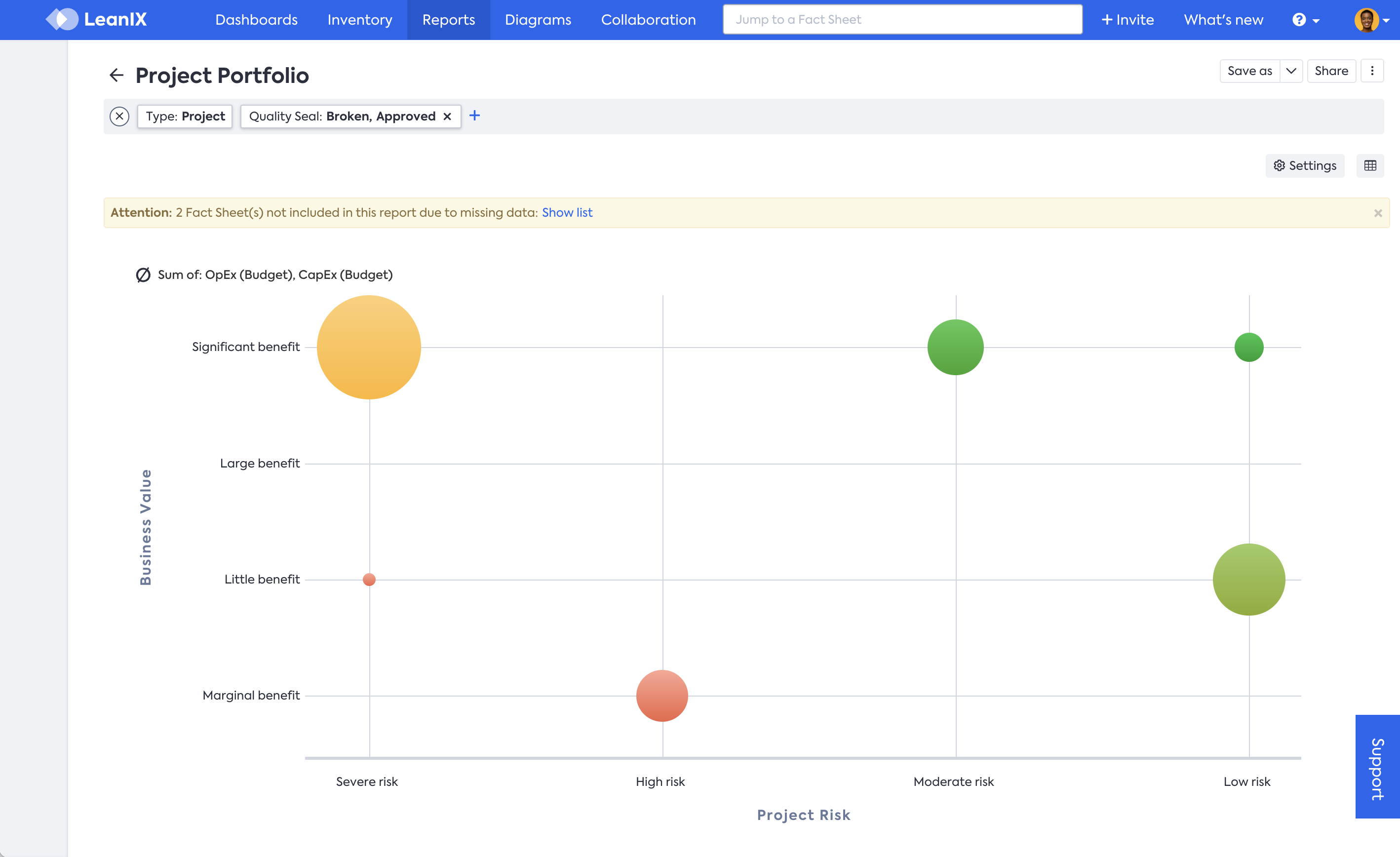Open the Diagrams navigation item
1400x857 pixels.
point(538,20)
